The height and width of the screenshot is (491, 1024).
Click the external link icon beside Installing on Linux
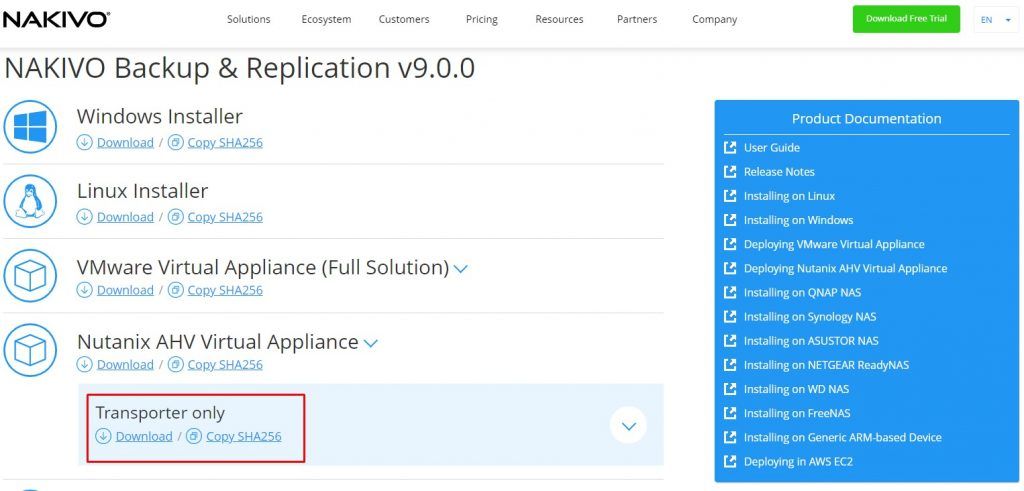tap(730, 196)
